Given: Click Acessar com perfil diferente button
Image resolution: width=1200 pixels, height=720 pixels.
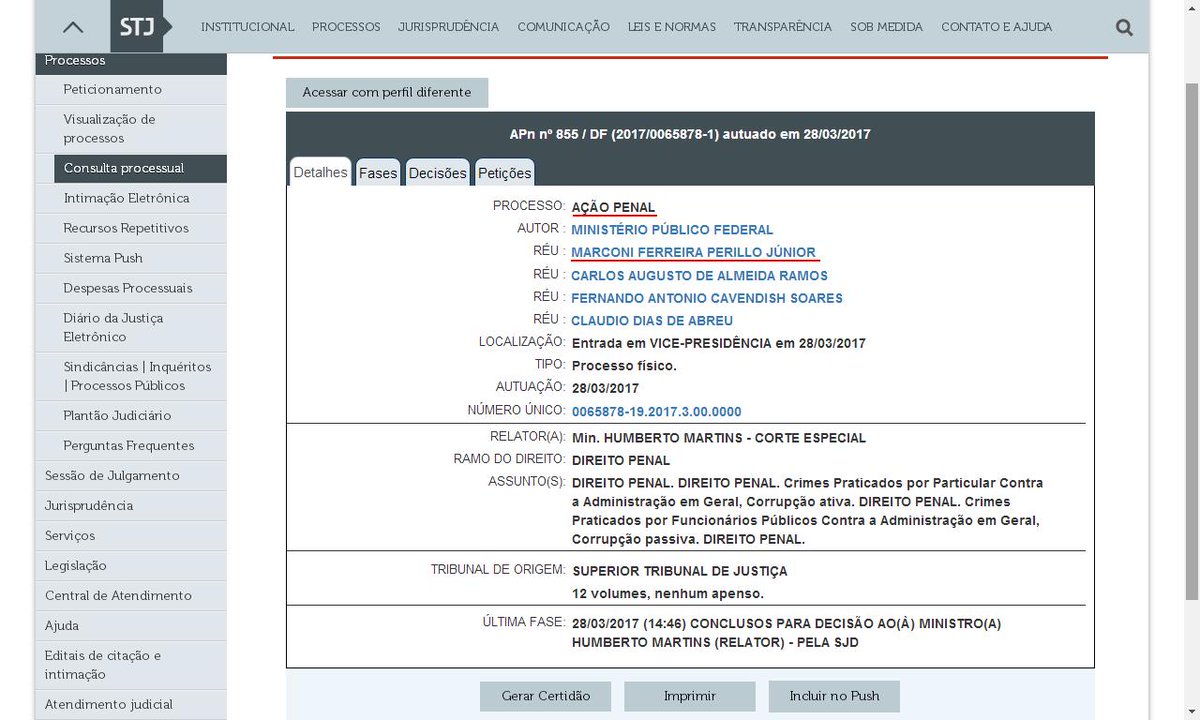Looking at the screenshot, I should coord(387,92).
